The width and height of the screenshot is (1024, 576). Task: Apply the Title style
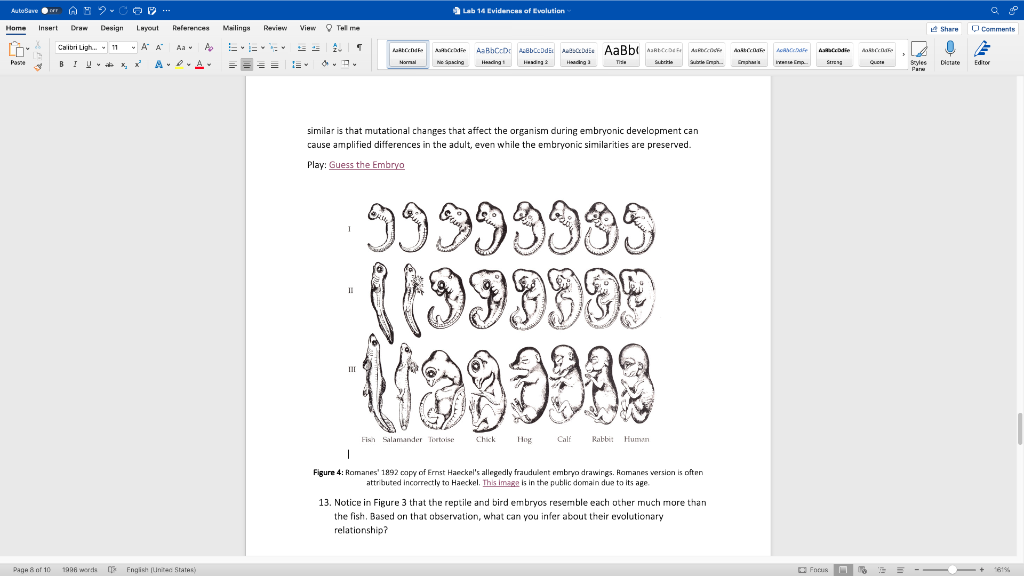tap(621, 54)
